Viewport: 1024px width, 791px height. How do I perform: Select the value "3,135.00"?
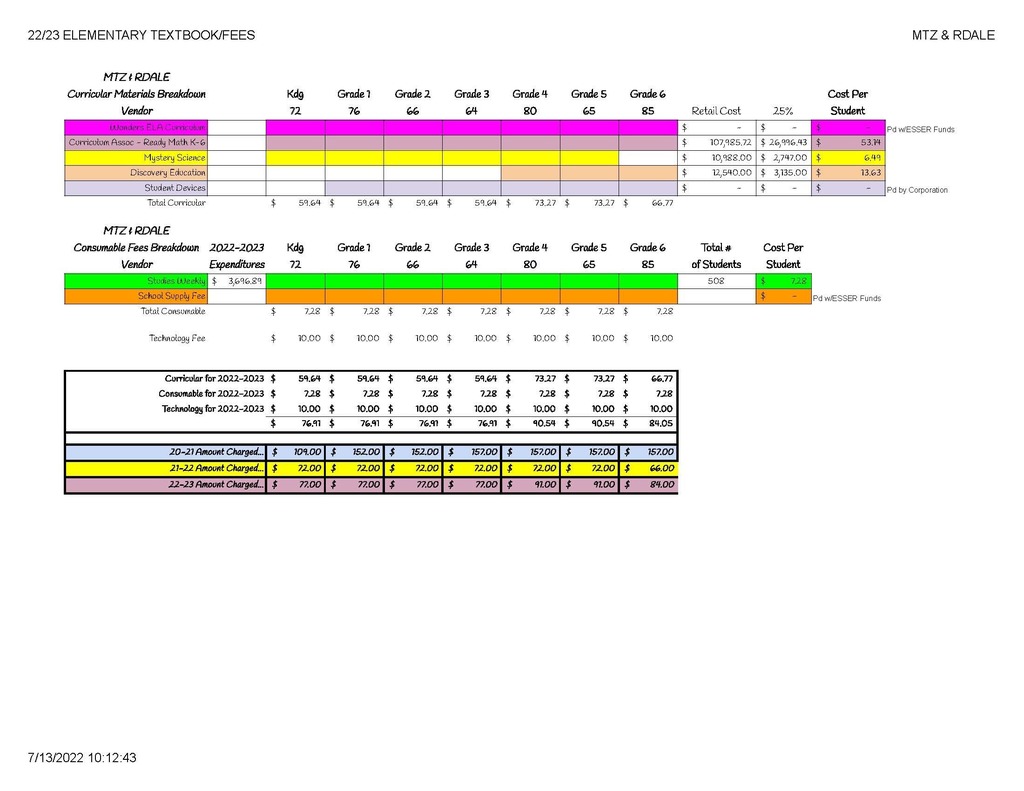point(790,172)
